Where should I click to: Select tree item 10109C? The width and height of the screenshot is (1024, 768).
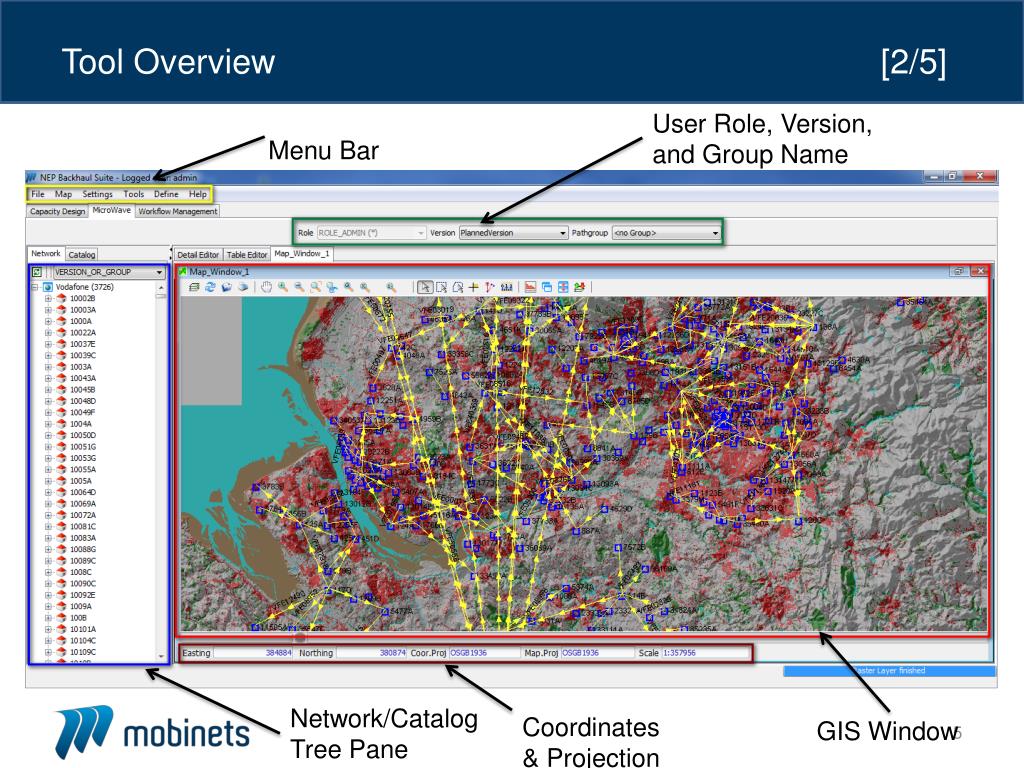83,652
